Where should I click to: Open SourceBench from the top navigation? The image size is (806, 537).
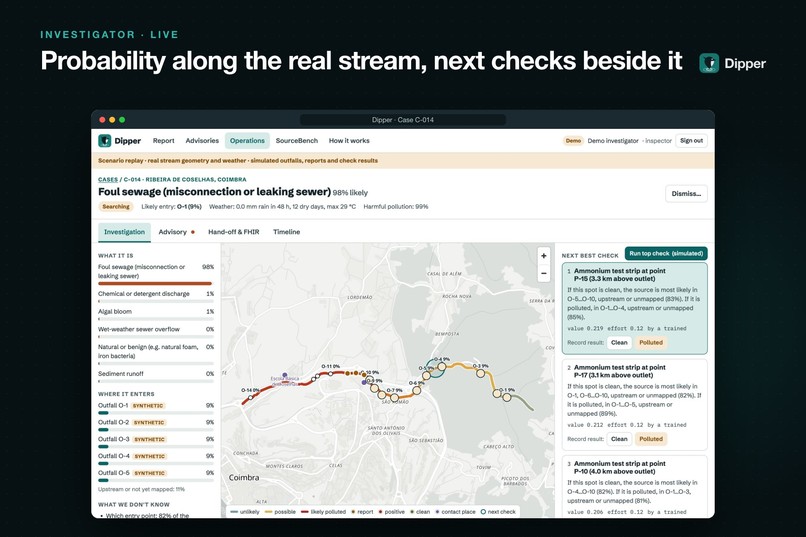click(297, 141)
